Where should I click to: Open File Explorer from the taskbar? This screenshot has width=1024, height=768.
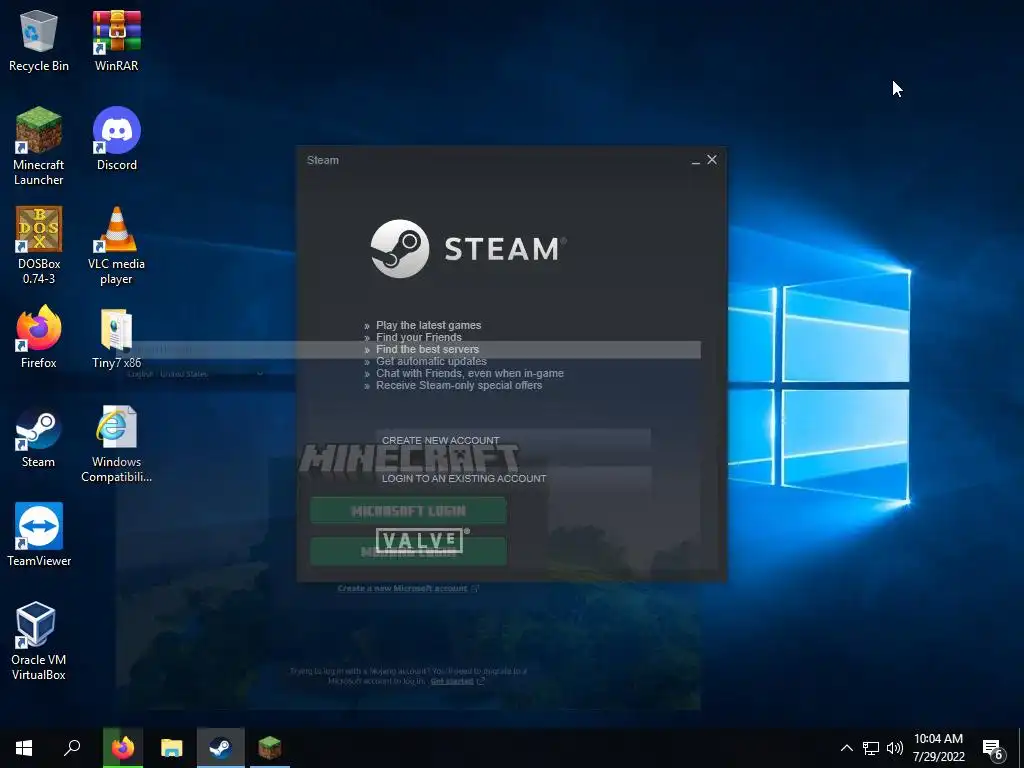(172, 748)
